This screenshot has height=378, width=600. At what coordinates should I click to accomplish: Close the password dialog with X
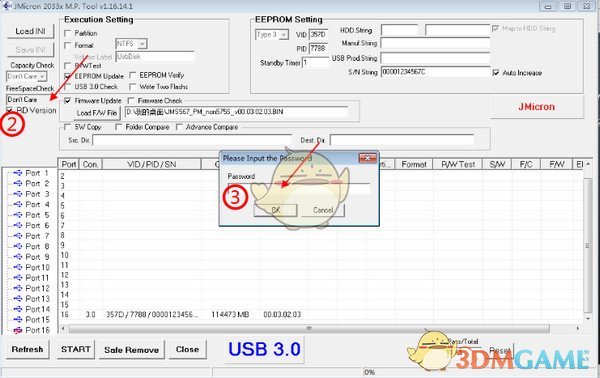[367, 158]
